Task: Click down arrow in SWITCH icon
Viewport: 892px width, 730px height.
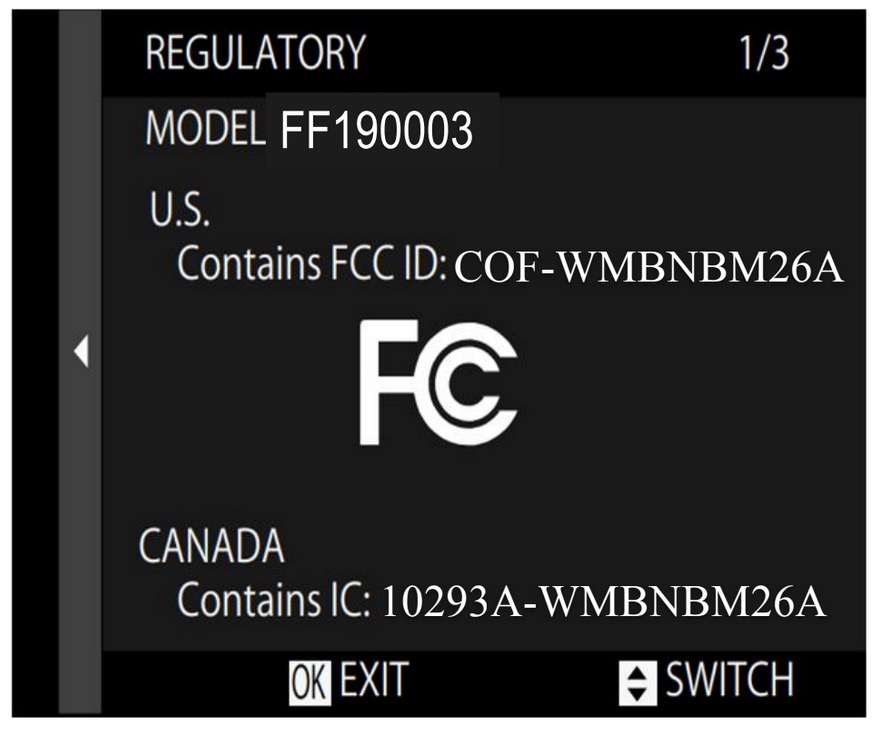Action: (x=638, y=693)
